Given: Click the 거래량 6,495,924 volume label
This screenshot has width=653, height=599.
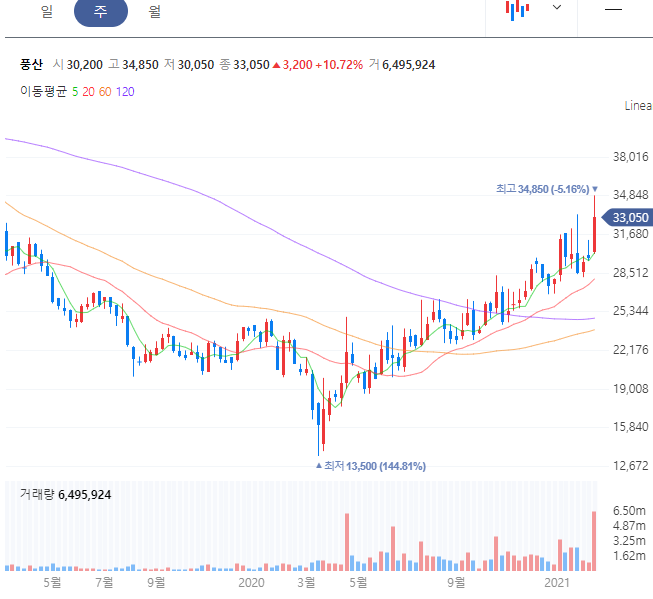Looking at the screenshot, I should pyautogui.click(x=65, y=494).
